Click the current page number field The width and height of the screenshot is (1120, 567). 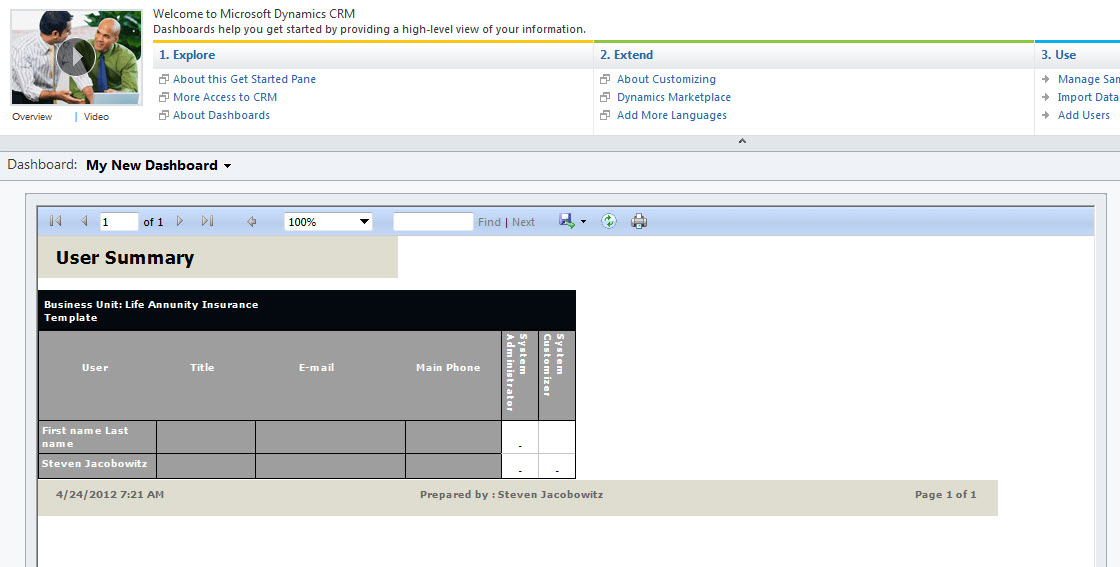pos(119,221)
